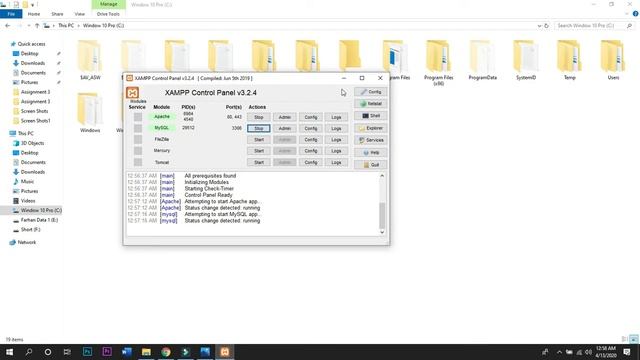This screenshot has height=360, width=640.
Task: Expand the address bar history dropdown
Action: (540, 26)
